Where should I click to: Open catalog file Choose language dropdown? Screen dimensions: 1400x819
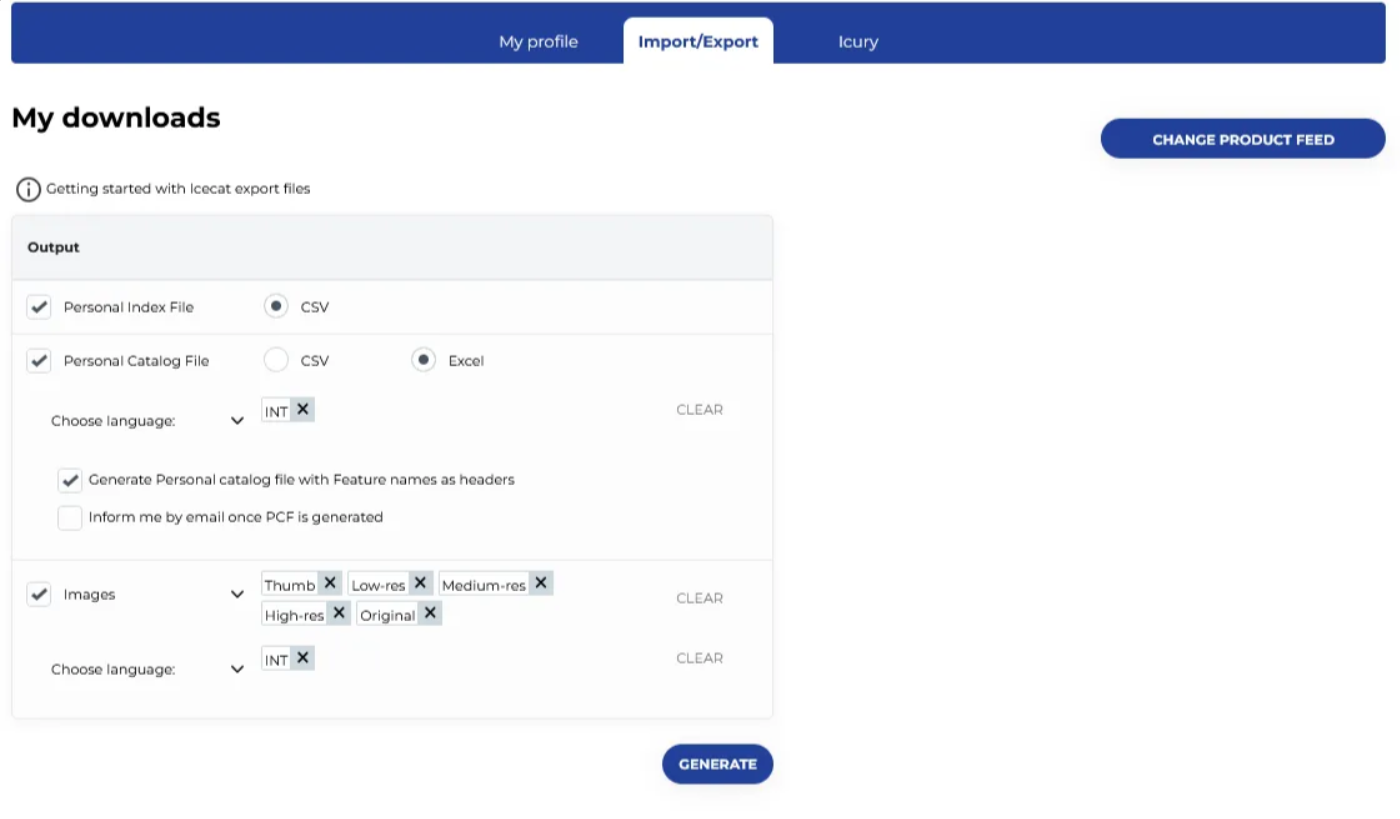pyautogui.click(x=237, y=421)
